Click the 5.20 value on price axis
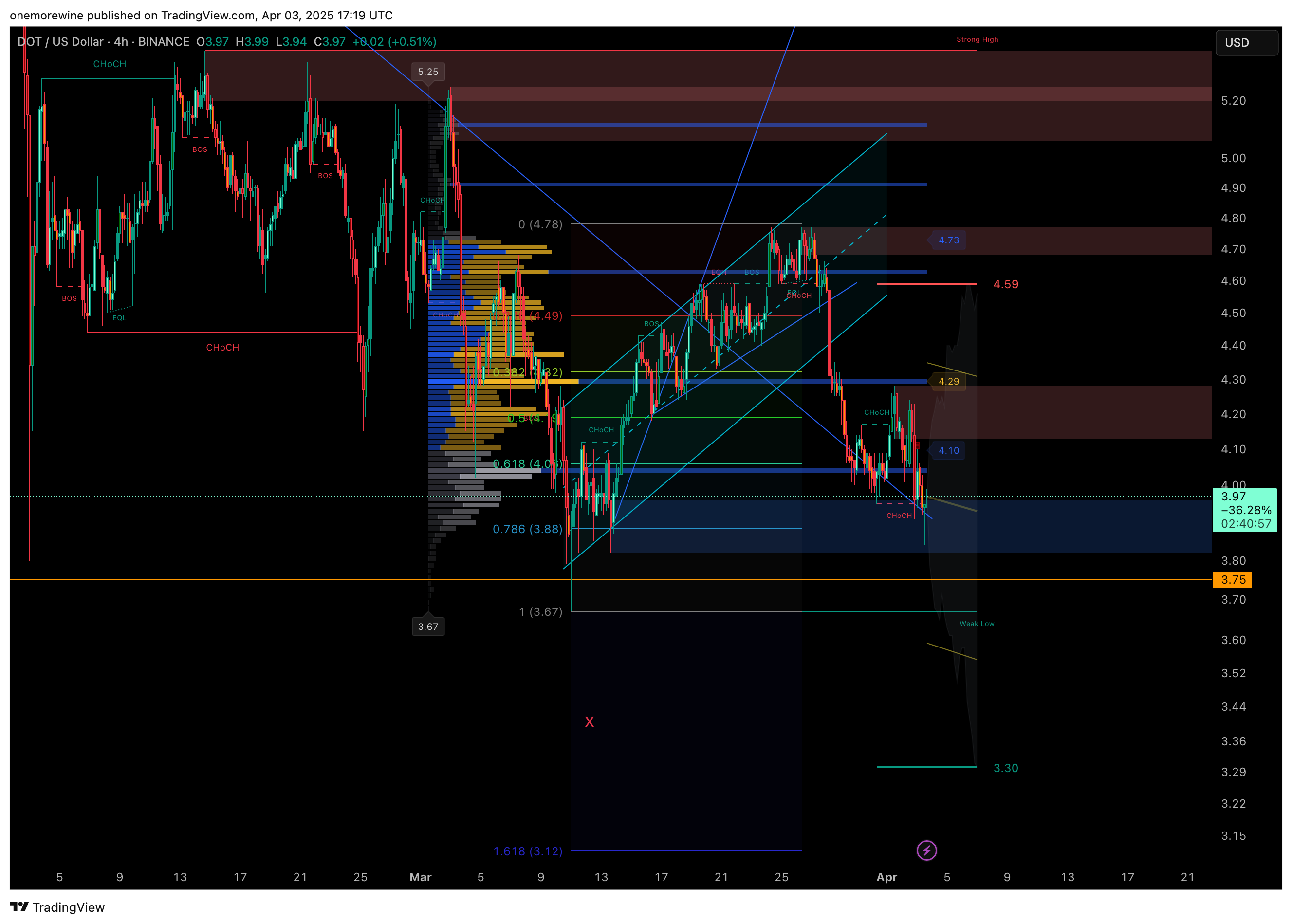The width and height of the screenshot is (1292, 924). (x=1233, y=101)
